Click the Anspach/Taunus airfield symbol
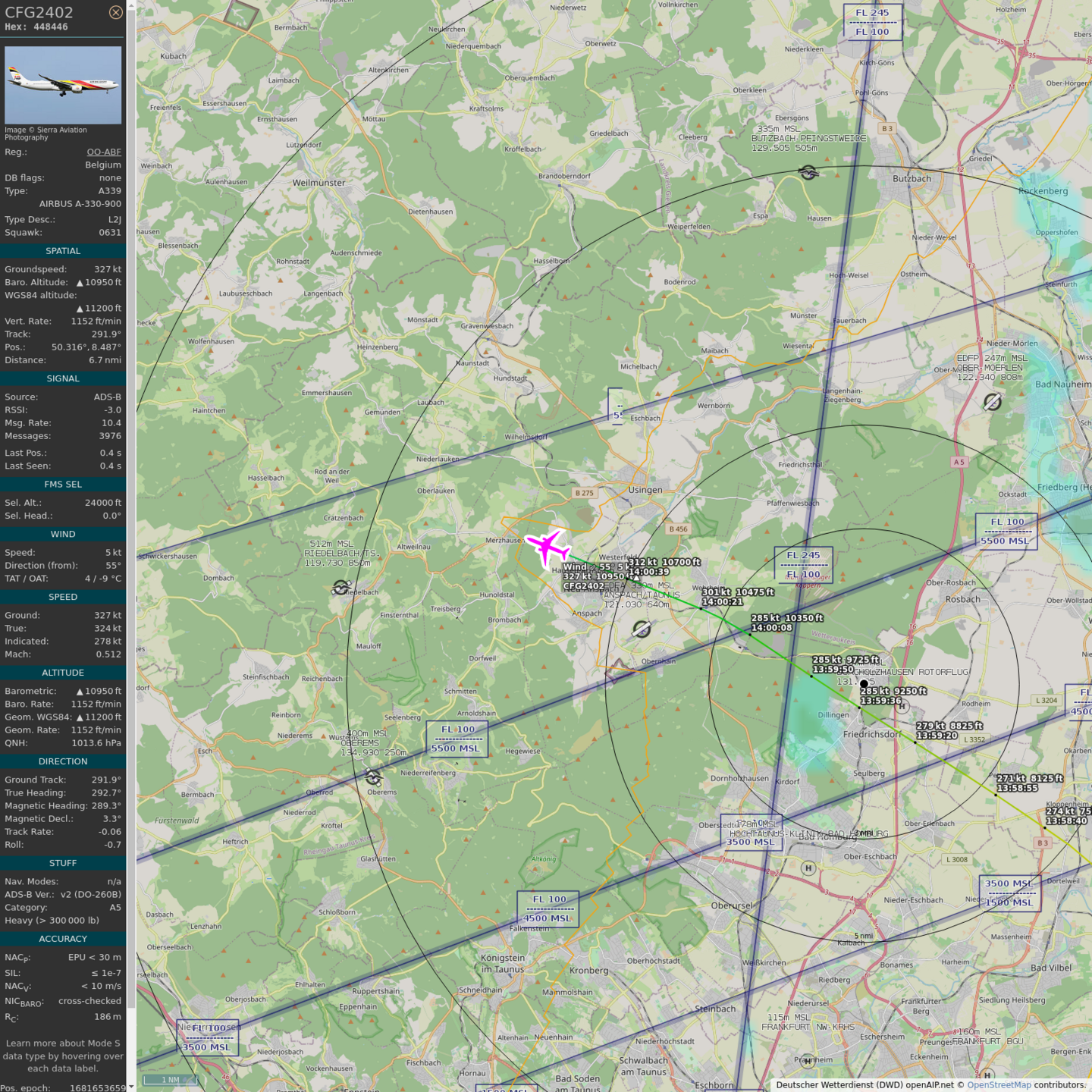Screen dimensions: 1092x1092 click(642, 629)
